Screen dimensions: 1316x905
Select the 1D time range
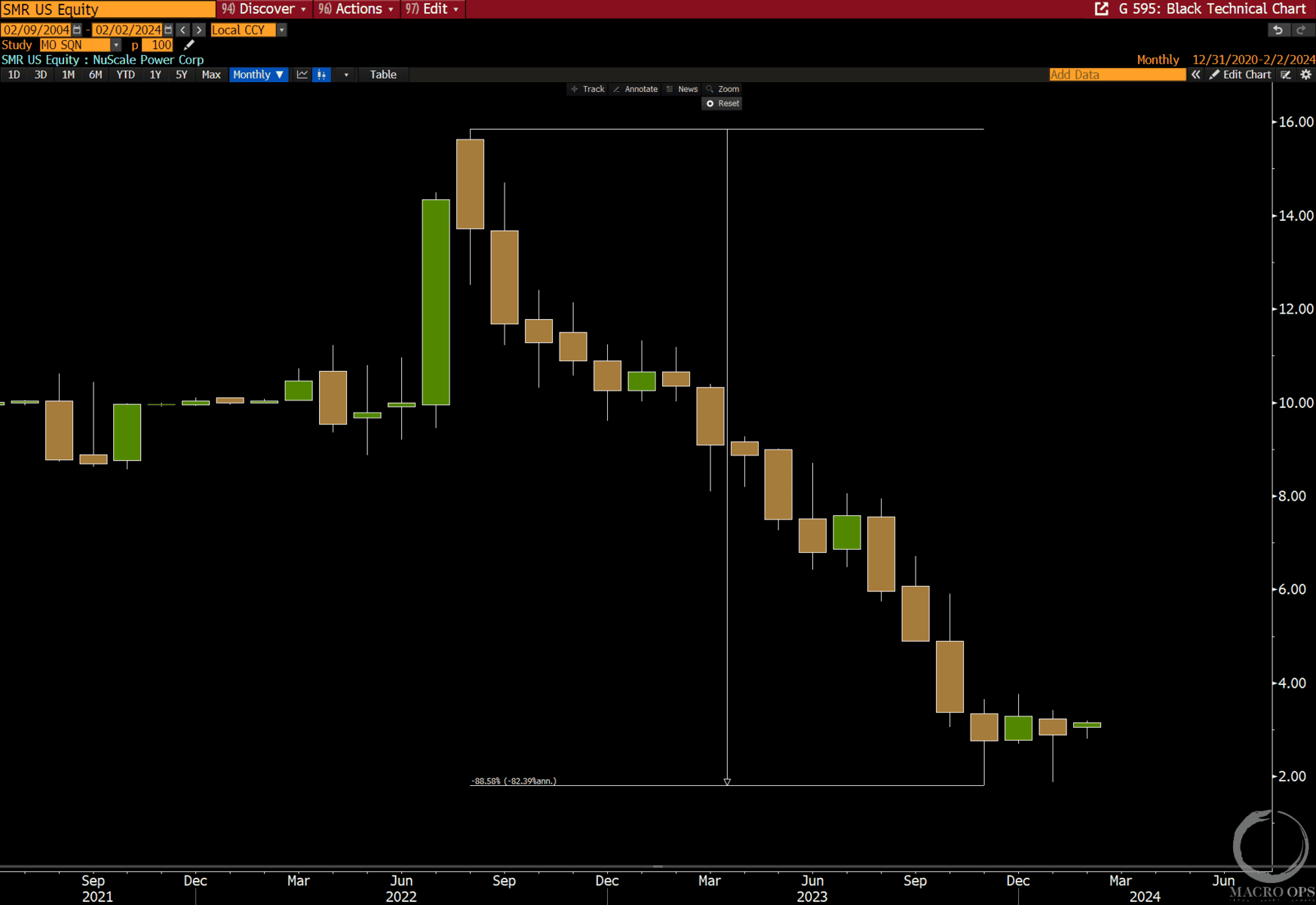coord(14,75)
